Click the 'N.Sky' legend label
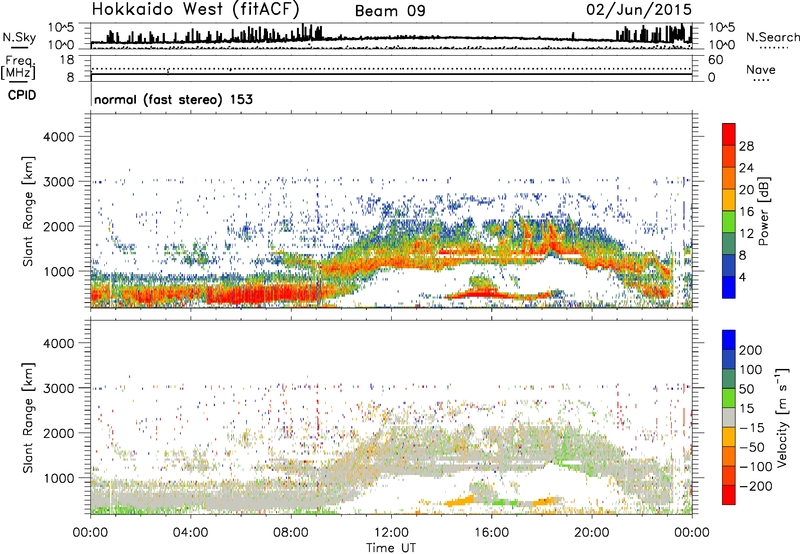Image resolution: width=800 pixels, height=554 pixels. click(19, 37)
